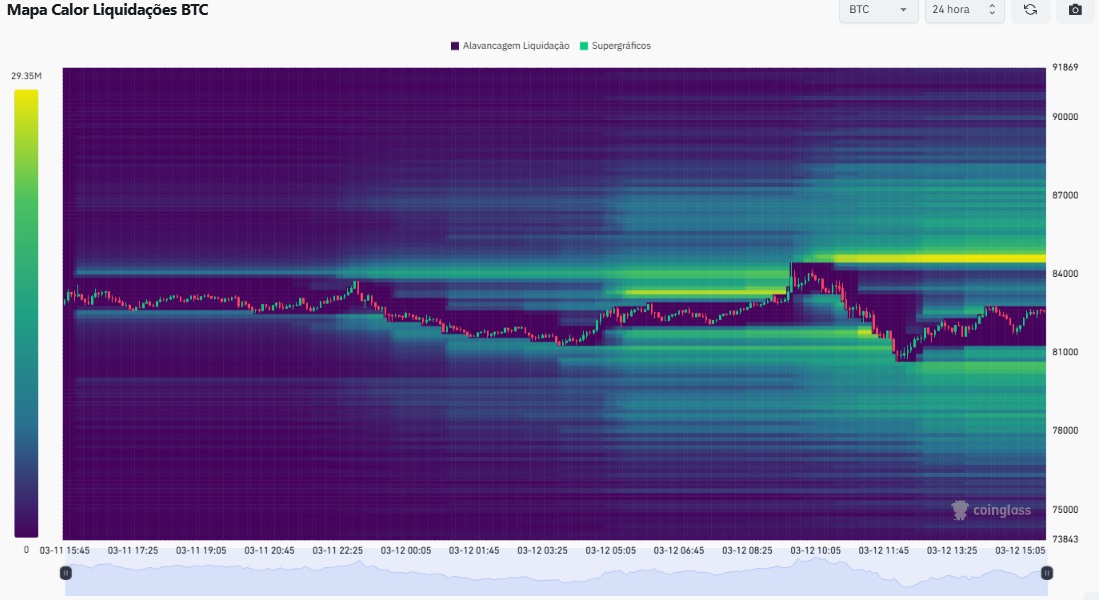This screenshot has height=600, width=1099.
Task: Click the bright yellow liquidation band above 84000
Action: pyautogui.click(x=940, y=258)
